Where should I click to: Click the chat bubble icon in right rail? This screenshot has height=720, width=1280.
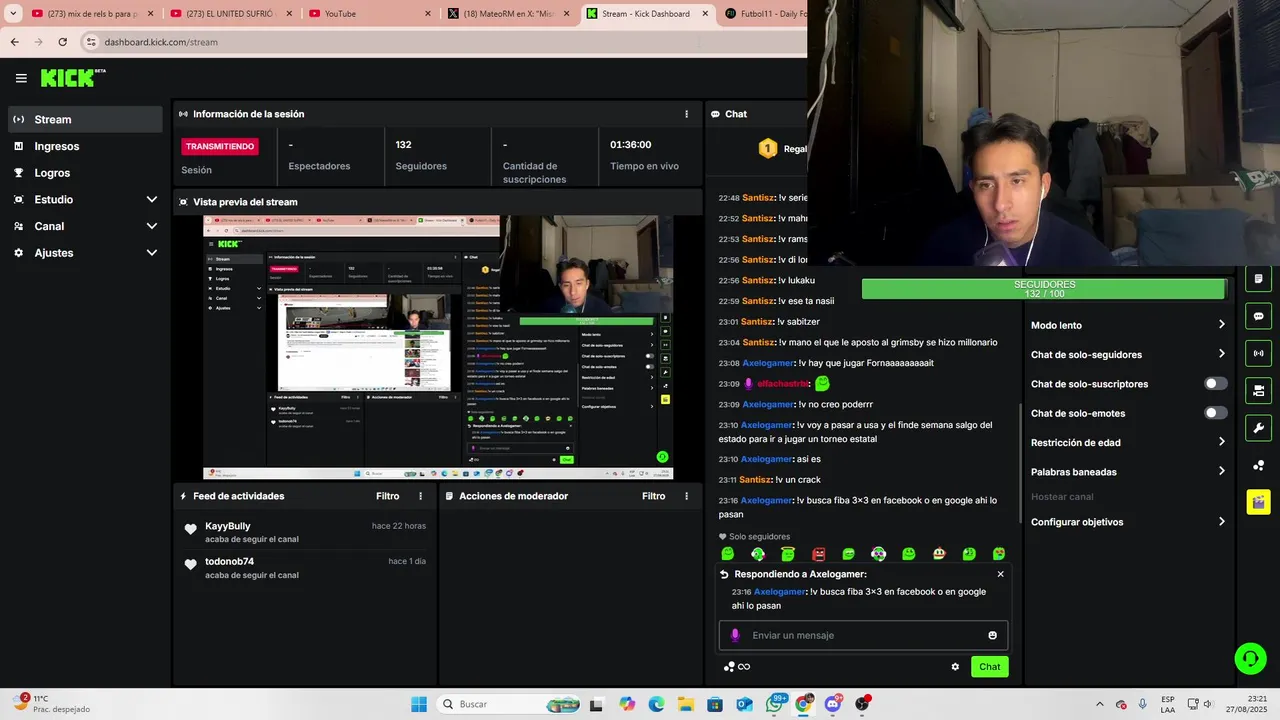1258,316
